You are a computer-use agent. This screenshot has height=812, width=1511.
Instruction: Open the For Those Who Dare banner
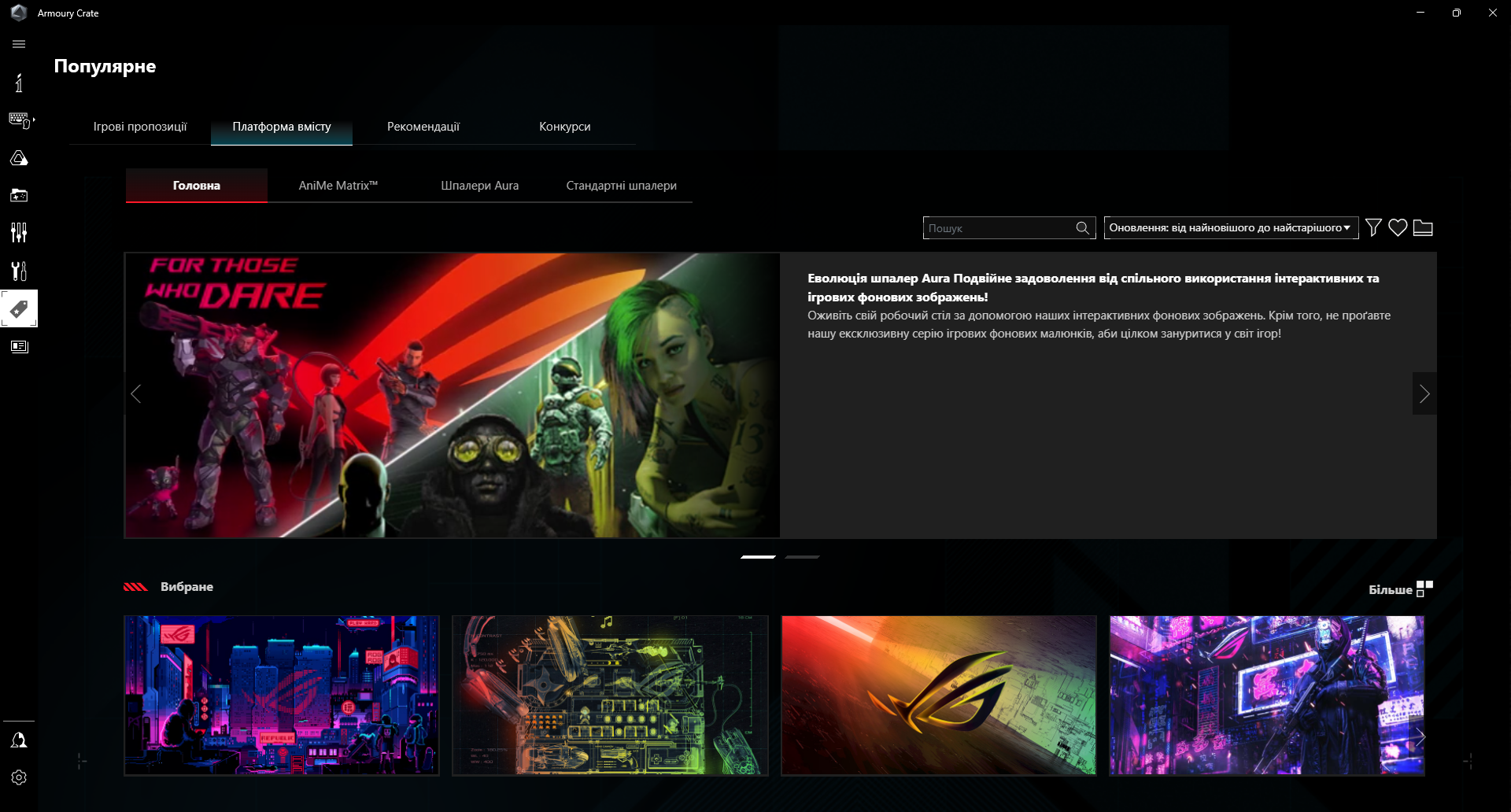click(x=453, y=395)
